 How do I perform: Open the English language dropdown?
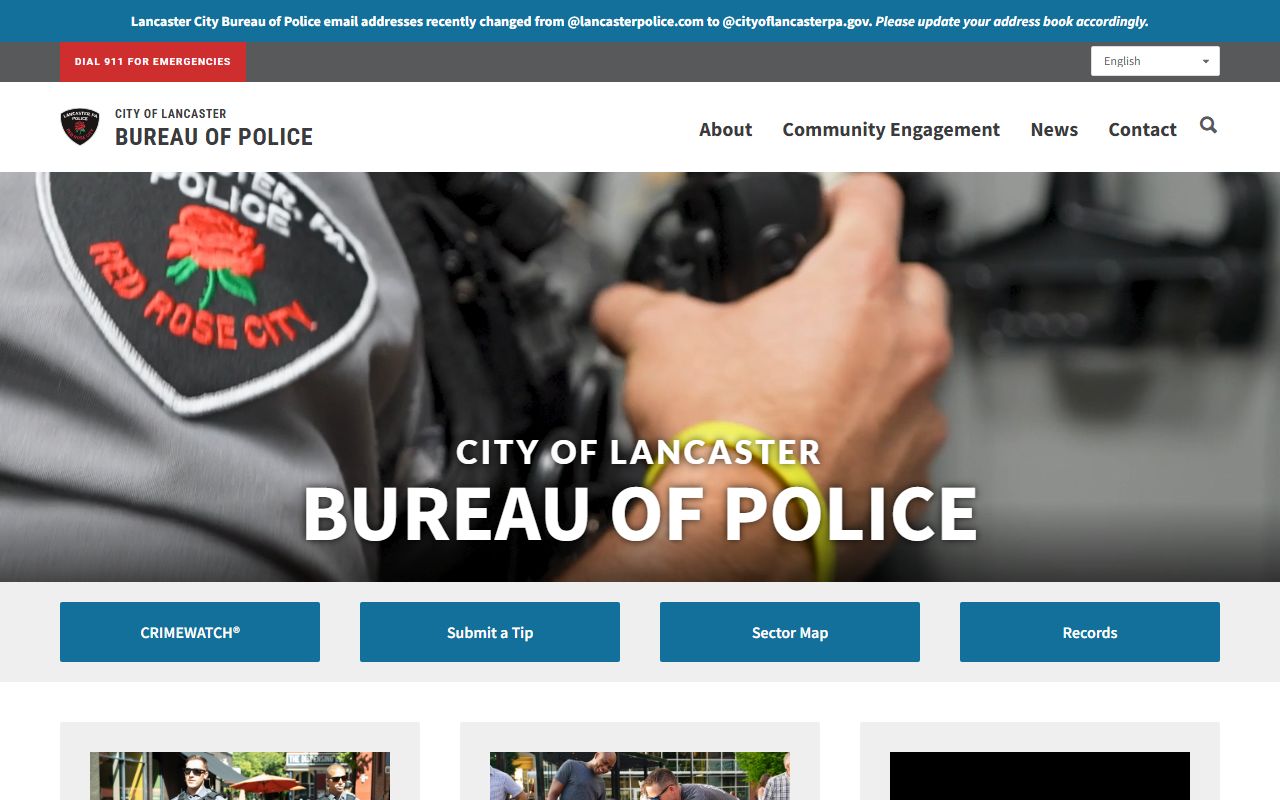pos(1155,61)
